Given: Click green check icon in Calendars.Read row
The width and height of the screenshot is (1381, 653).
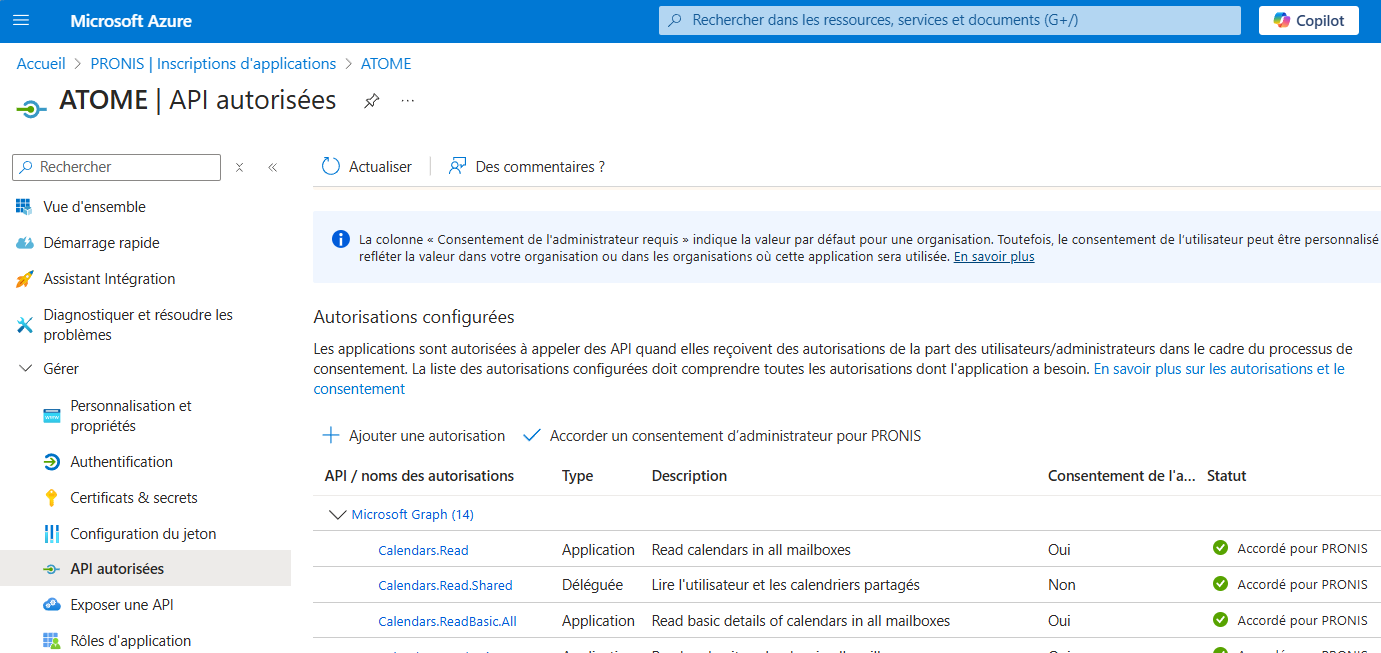Looking at the screenshot, I should pos(1220,548).
